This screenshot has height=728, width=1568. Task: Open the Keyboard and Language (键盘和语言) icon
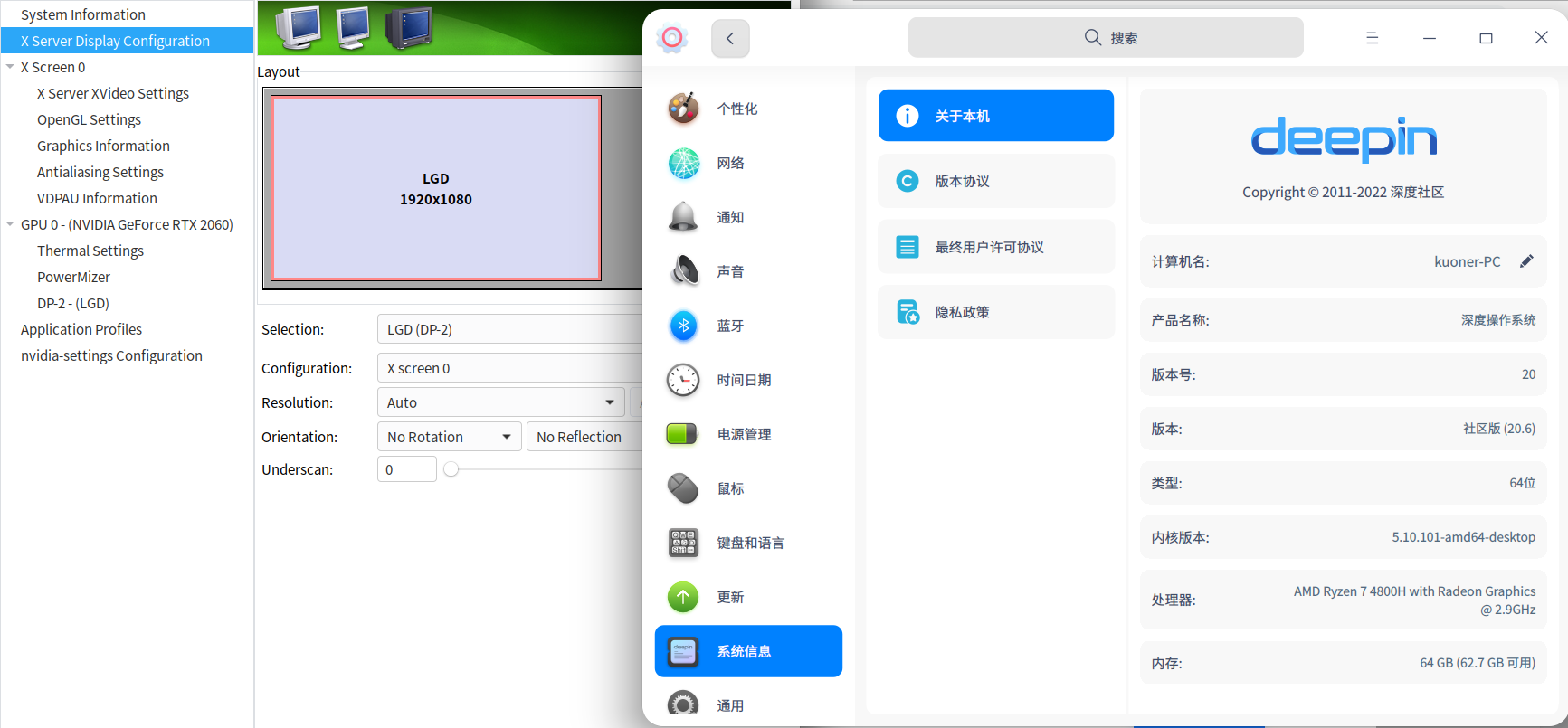[683, 543]
